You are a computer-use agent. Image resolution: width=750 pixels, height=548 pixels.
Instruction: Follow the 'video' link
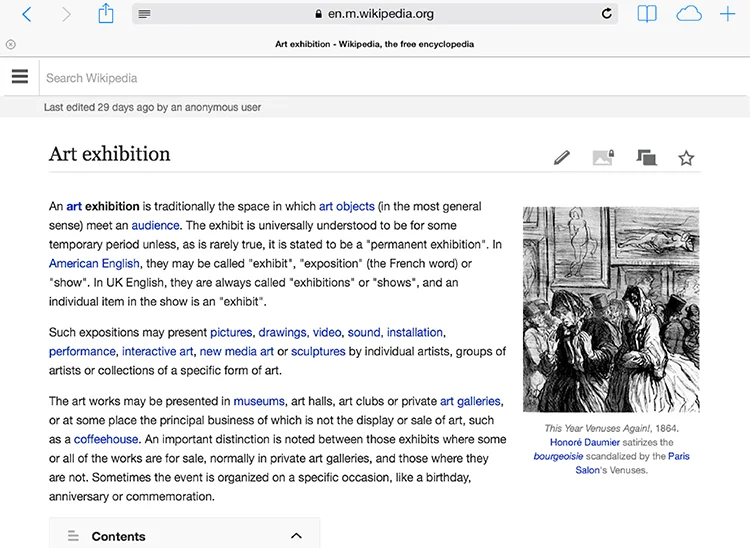tap(327, 332)
